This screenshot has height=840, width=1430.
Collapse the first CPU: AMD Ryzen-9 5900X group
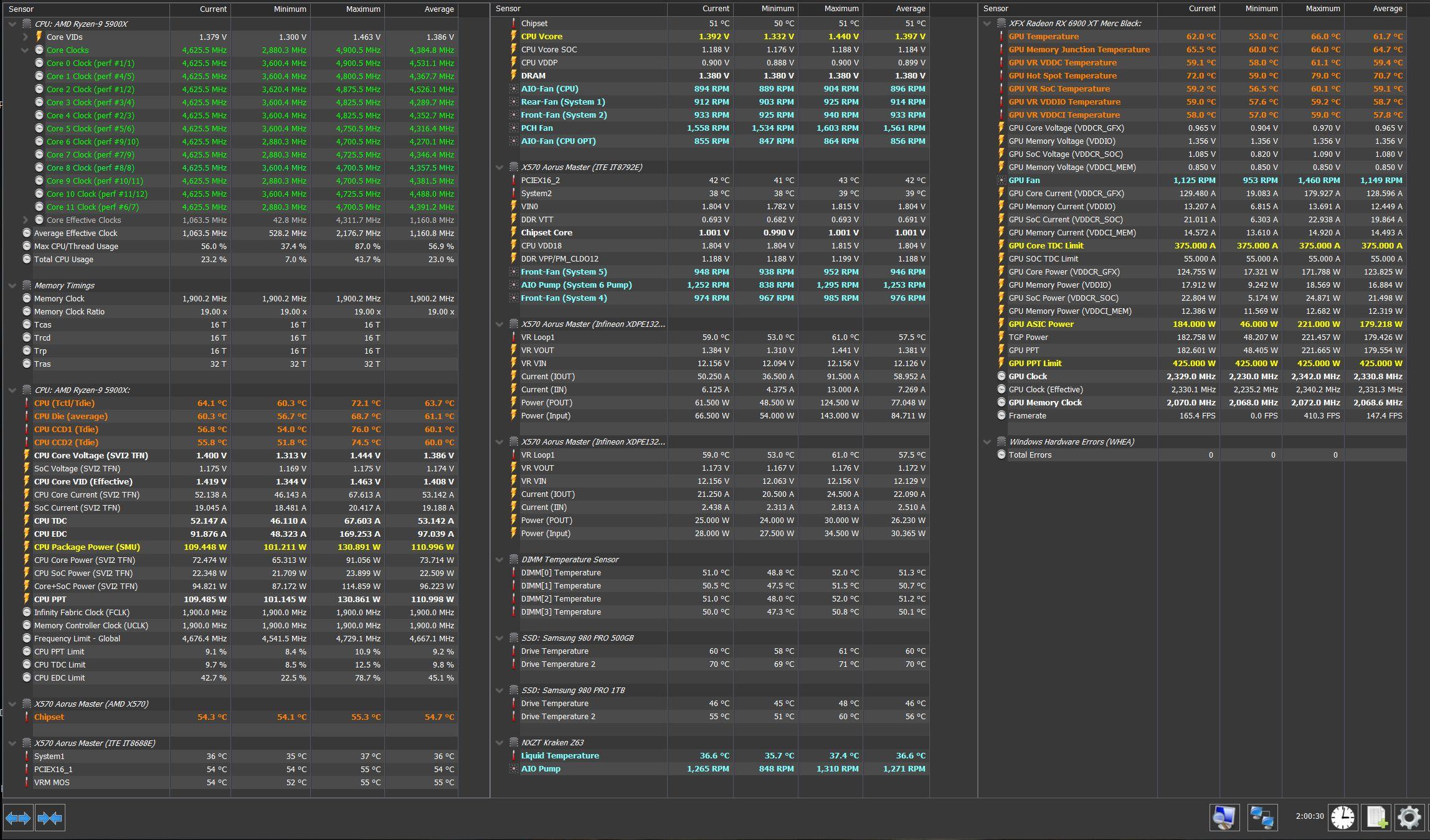click(x=12, y=24)
